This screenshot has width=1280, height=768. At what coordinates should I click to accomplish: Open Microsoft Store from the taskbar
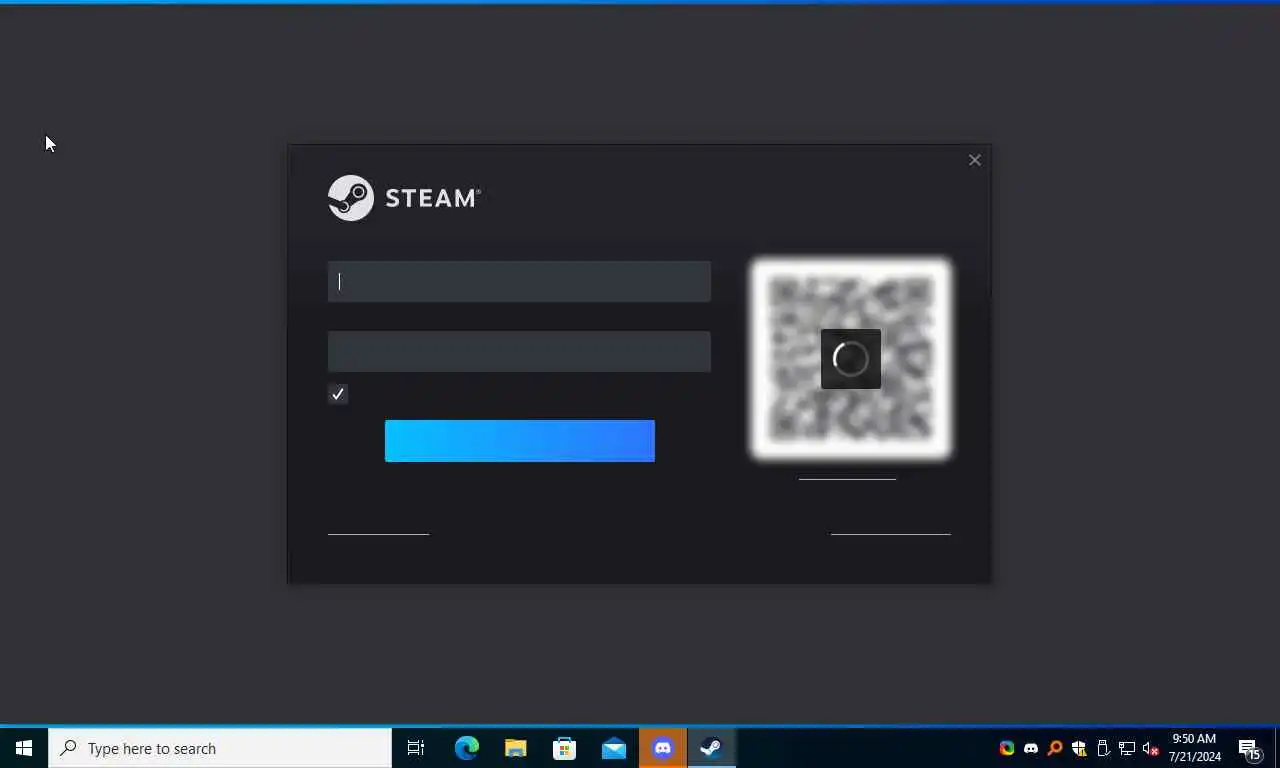coord(565,748)
